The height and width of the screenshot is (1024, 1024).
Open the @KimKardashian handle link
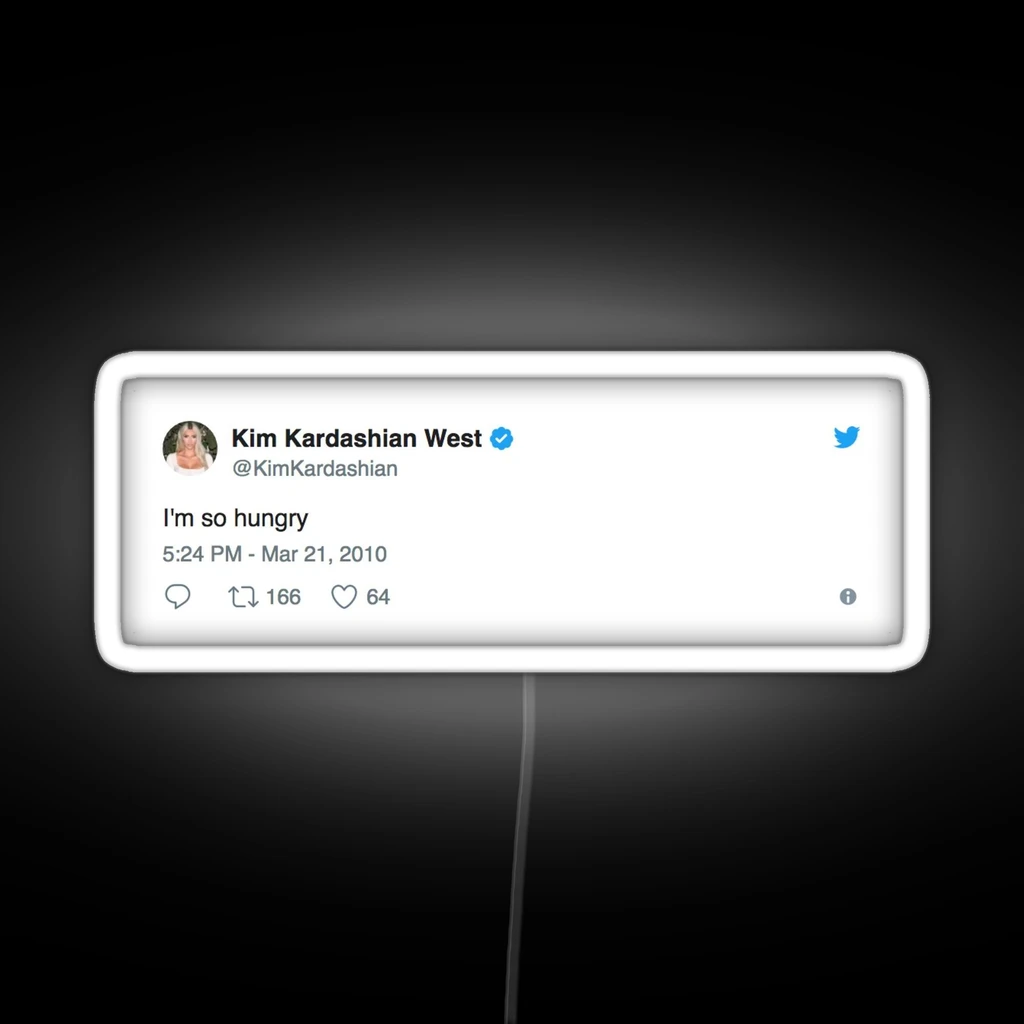tap(315, 468)
